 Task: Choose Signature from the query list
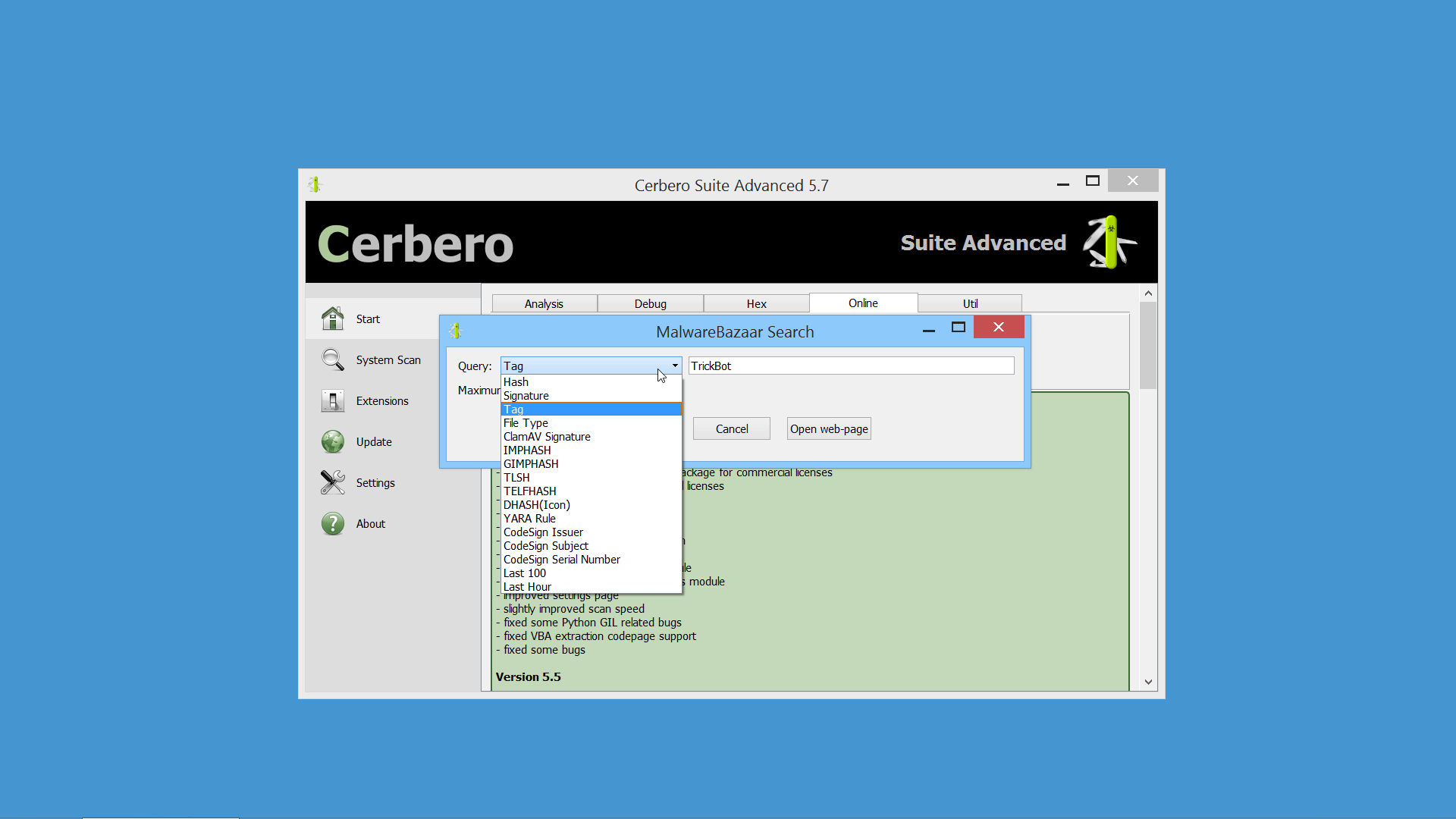point(591,396)
